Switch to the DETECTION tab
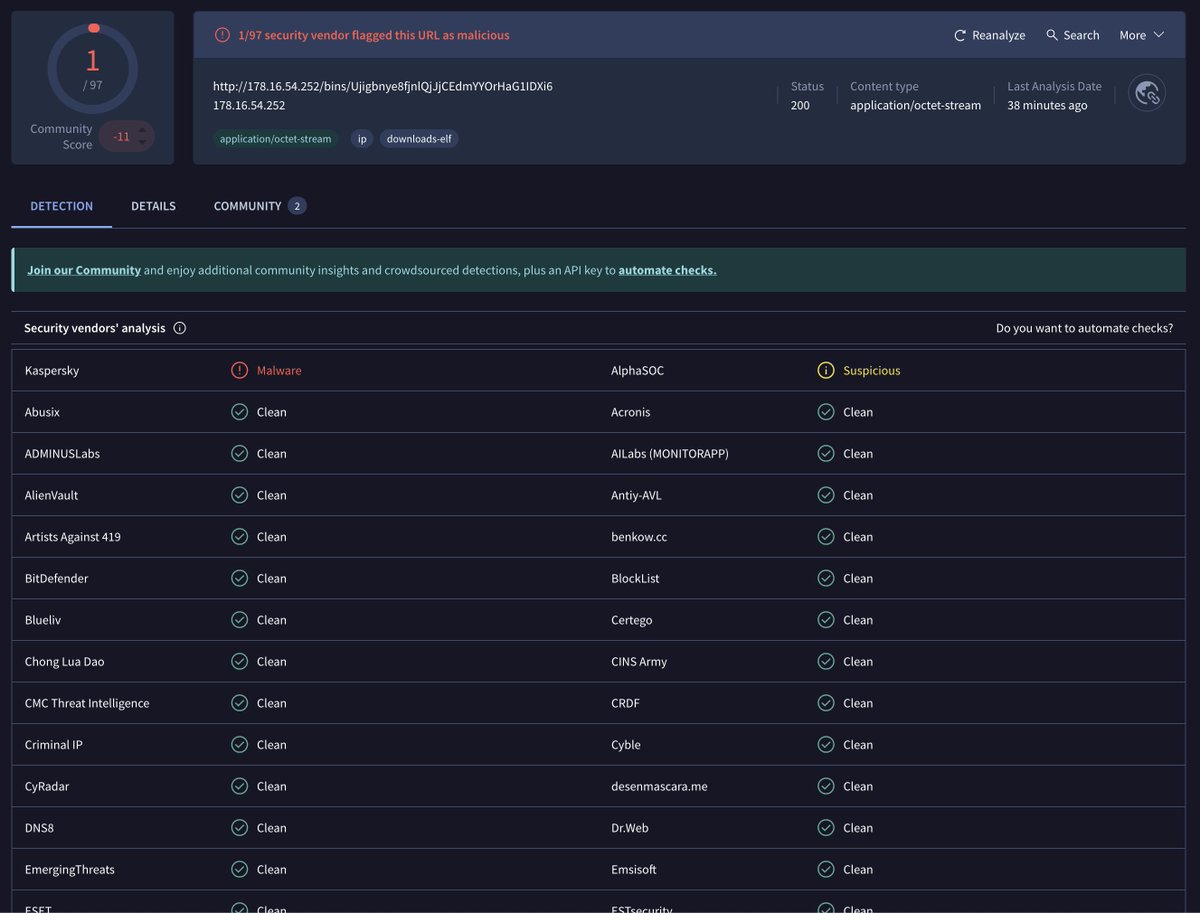 pyautogui.click(x=61, y=206)
